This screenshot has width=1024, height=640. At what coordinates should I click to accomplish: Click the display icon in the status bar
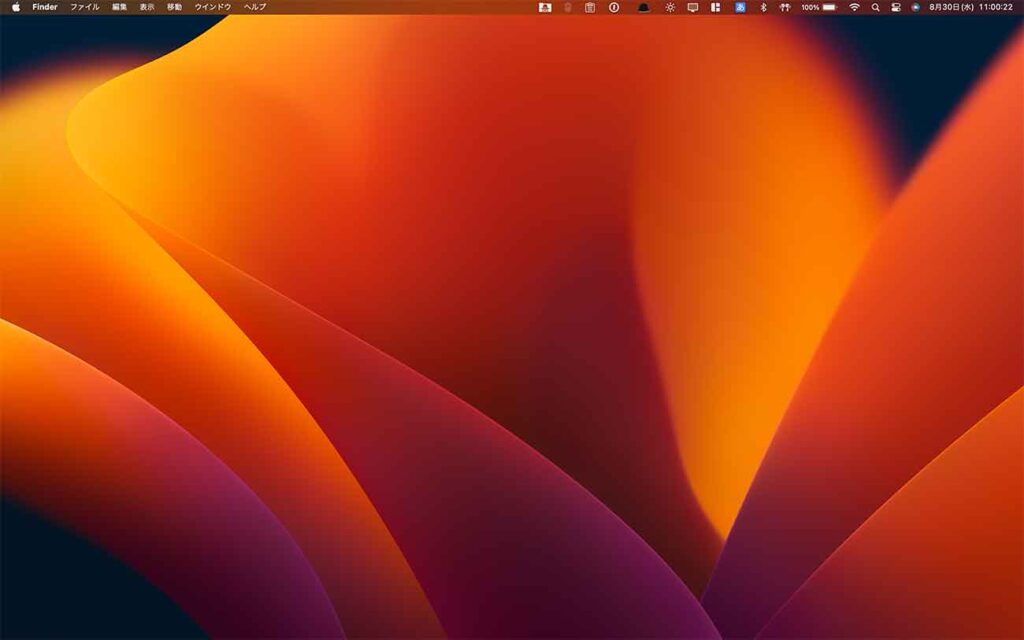(x=693, y=9)
